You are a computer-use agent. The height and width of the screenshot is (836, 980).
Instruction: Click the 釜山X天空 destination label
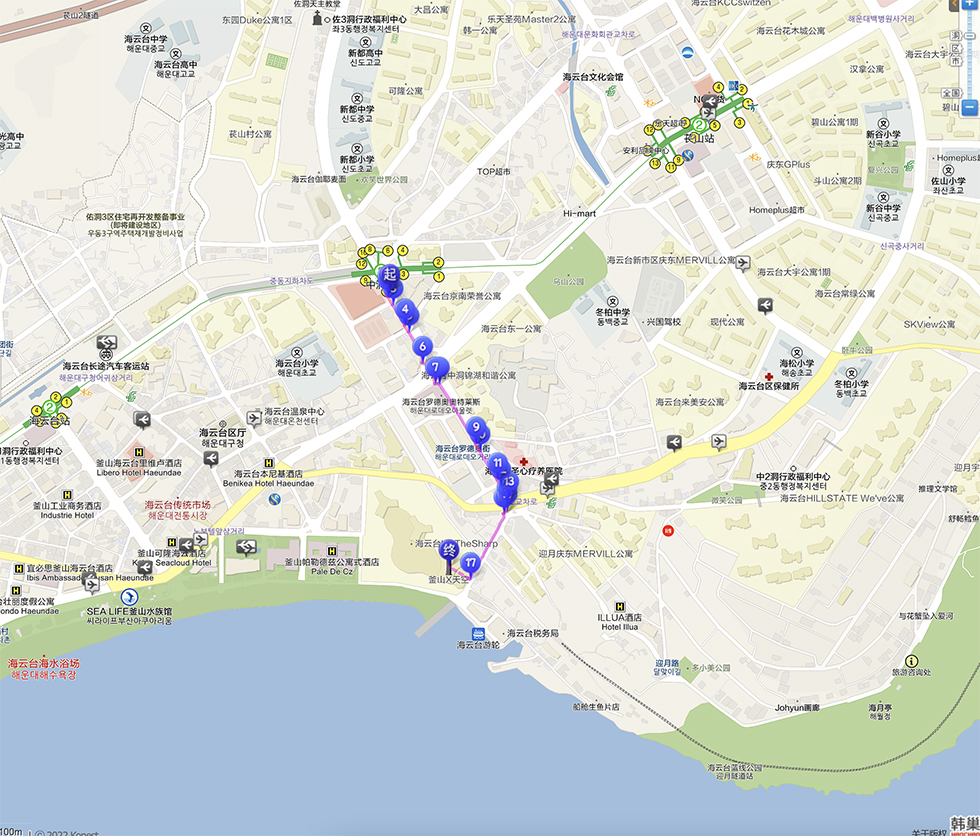[x=448, y=579]
